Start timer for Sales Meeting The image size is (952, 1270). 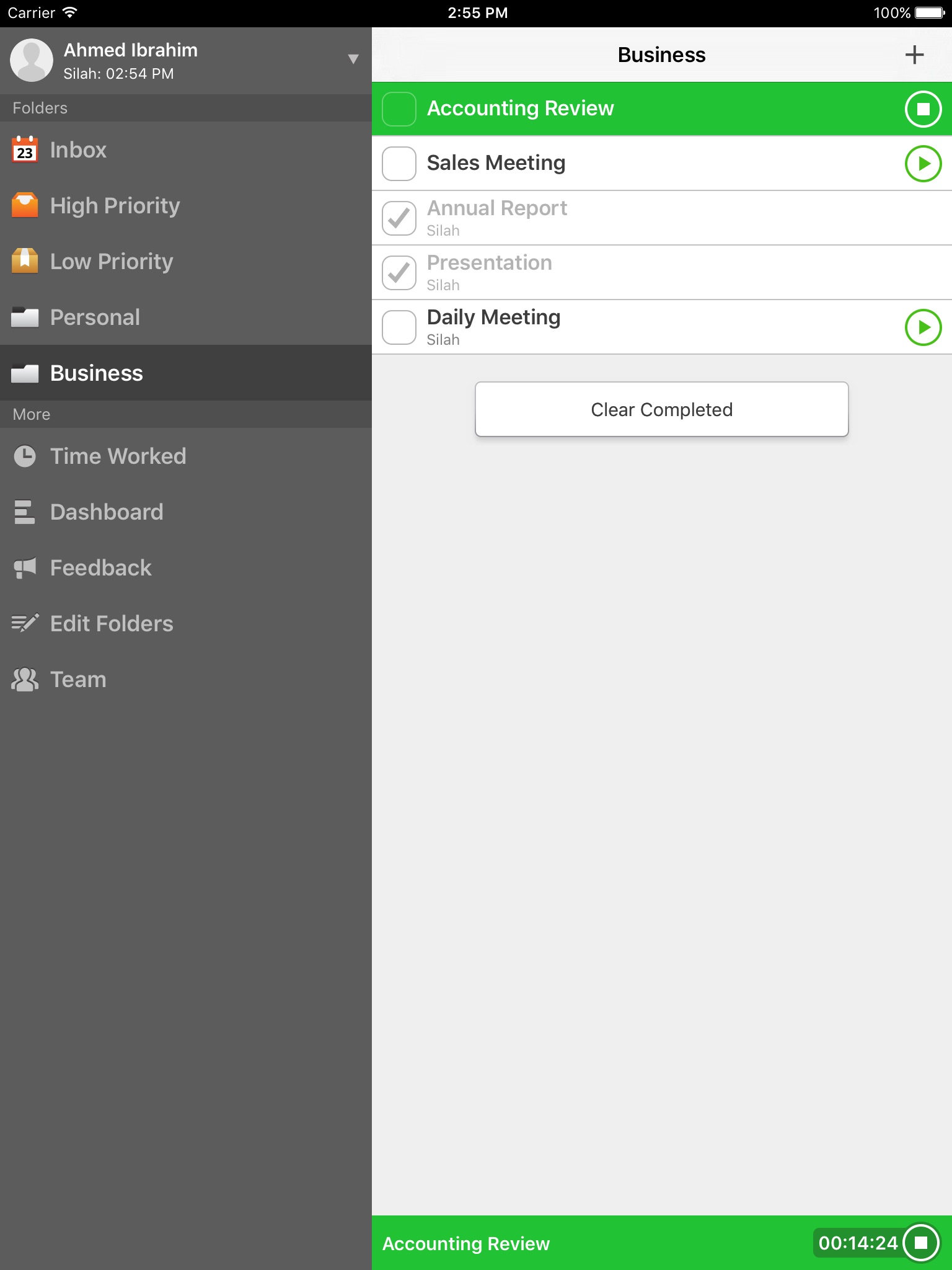(x=923, y=164)
